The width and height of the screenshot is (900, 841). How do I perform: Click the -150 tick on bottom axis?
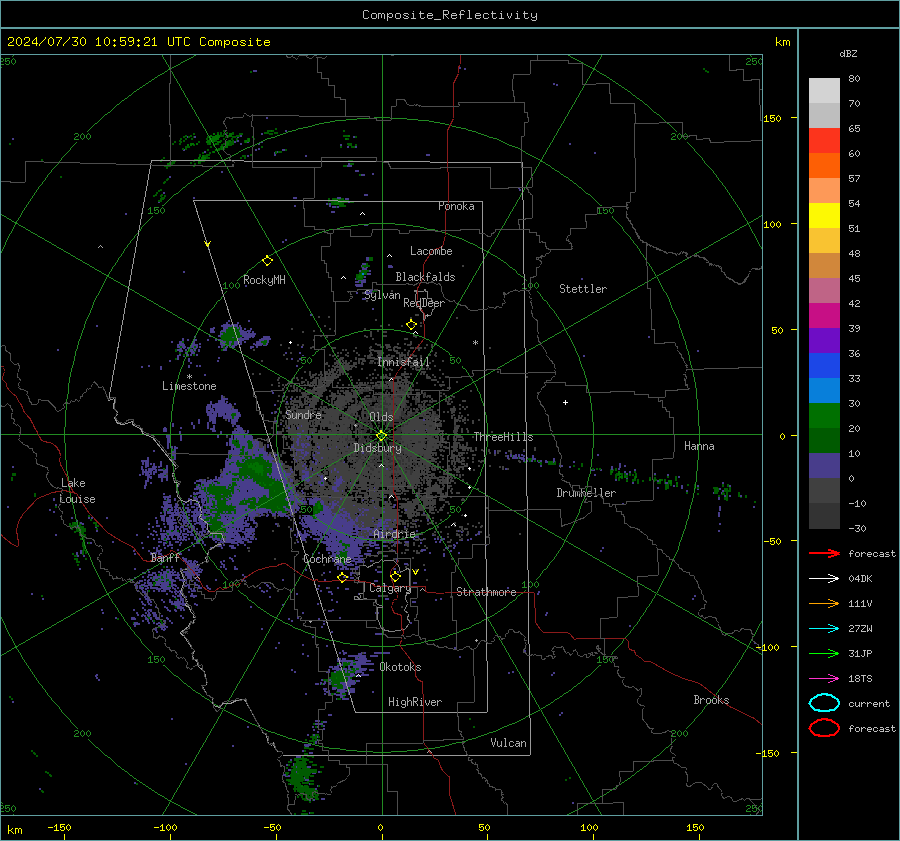click(59, 827)
